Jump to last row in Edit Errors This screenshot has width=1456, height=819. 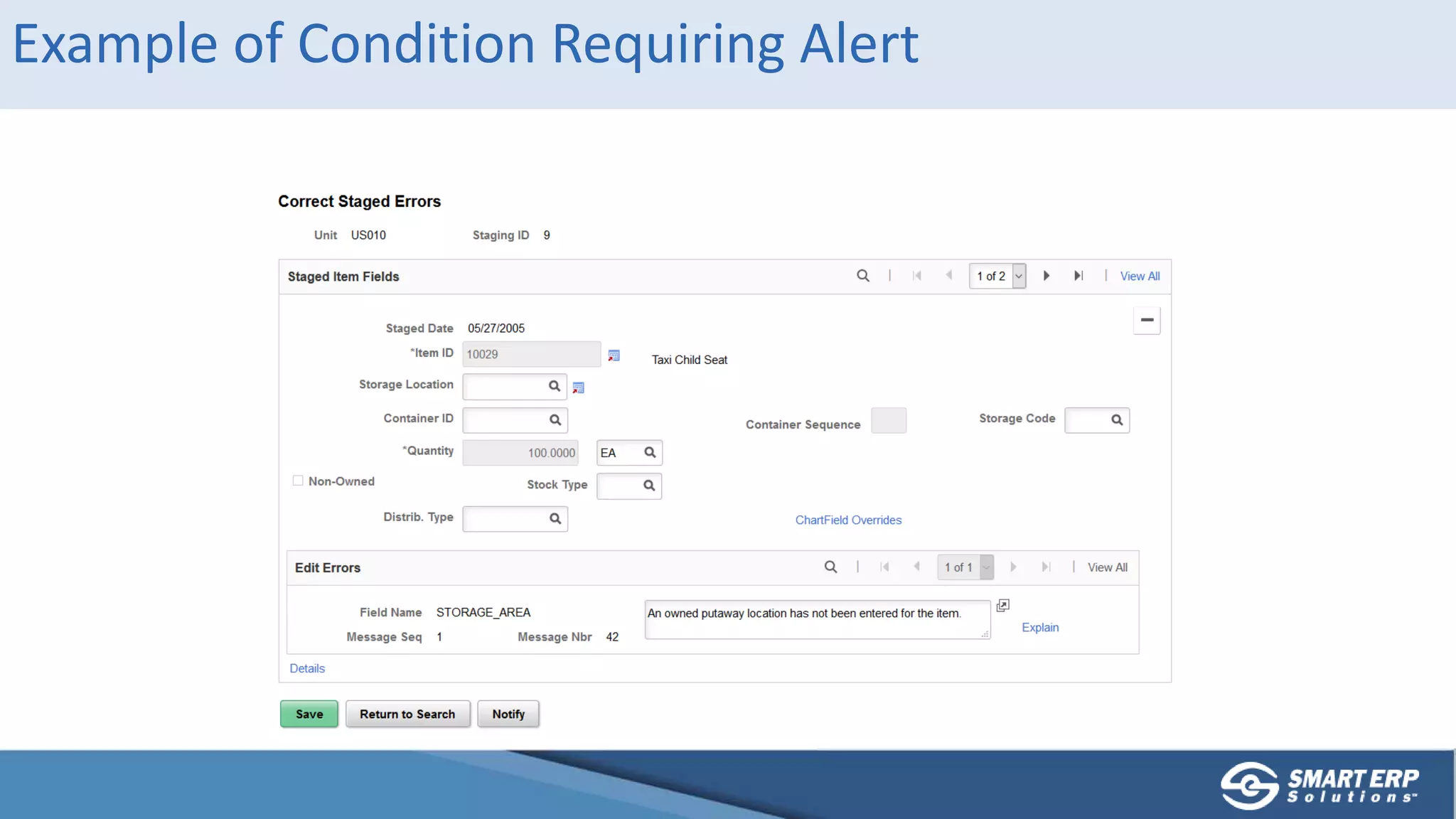1046,567
